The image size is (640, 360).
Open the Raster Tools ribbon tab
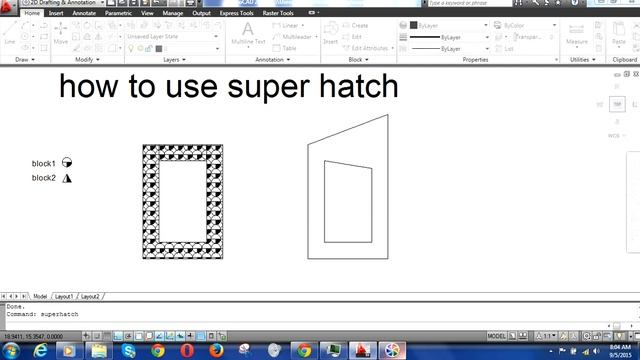(x=278, y=13)
